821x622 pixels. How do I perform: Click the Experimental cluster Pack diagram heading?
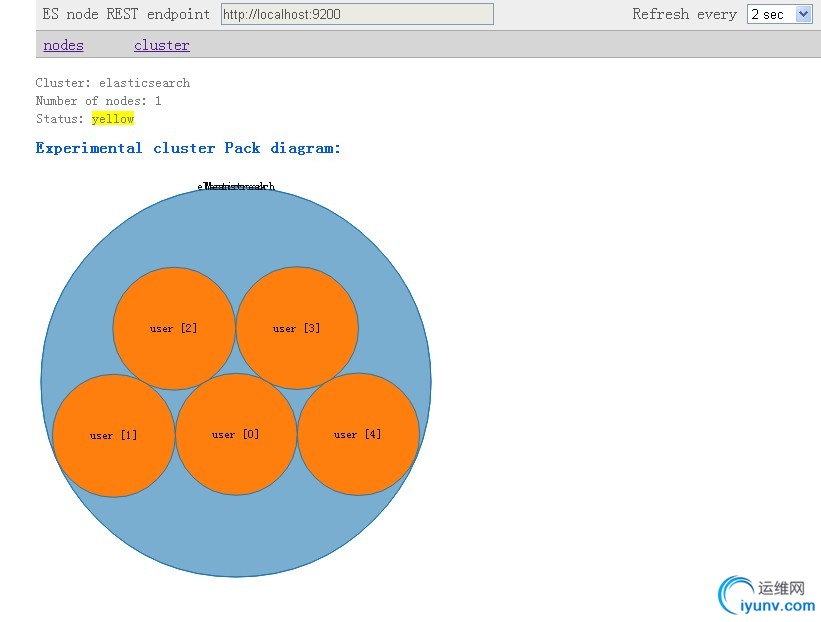tap(188, 148)
